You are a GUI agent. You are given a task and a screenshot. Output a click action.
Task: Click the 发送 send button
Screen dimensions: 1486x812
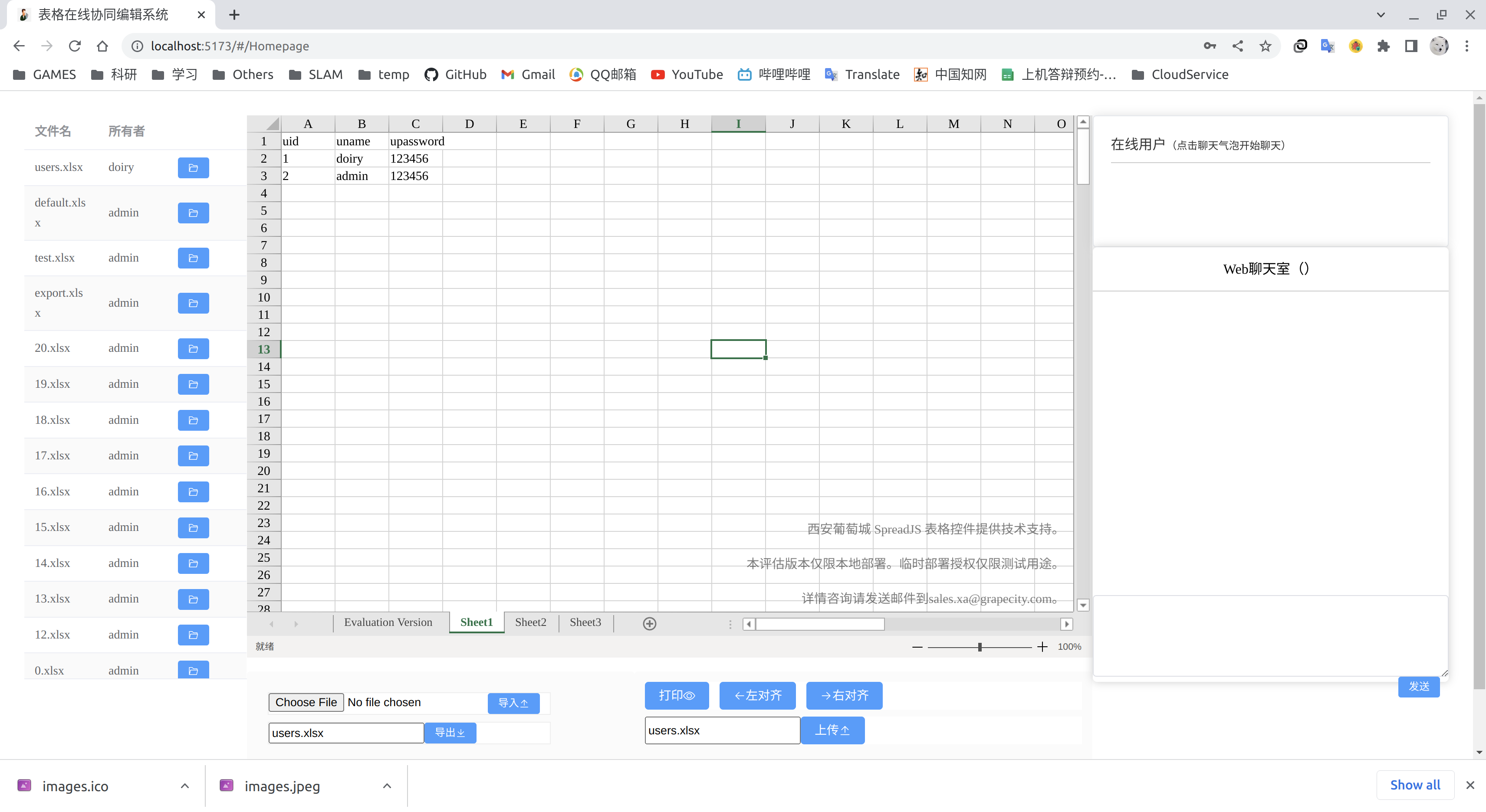tap(1418, 686)
